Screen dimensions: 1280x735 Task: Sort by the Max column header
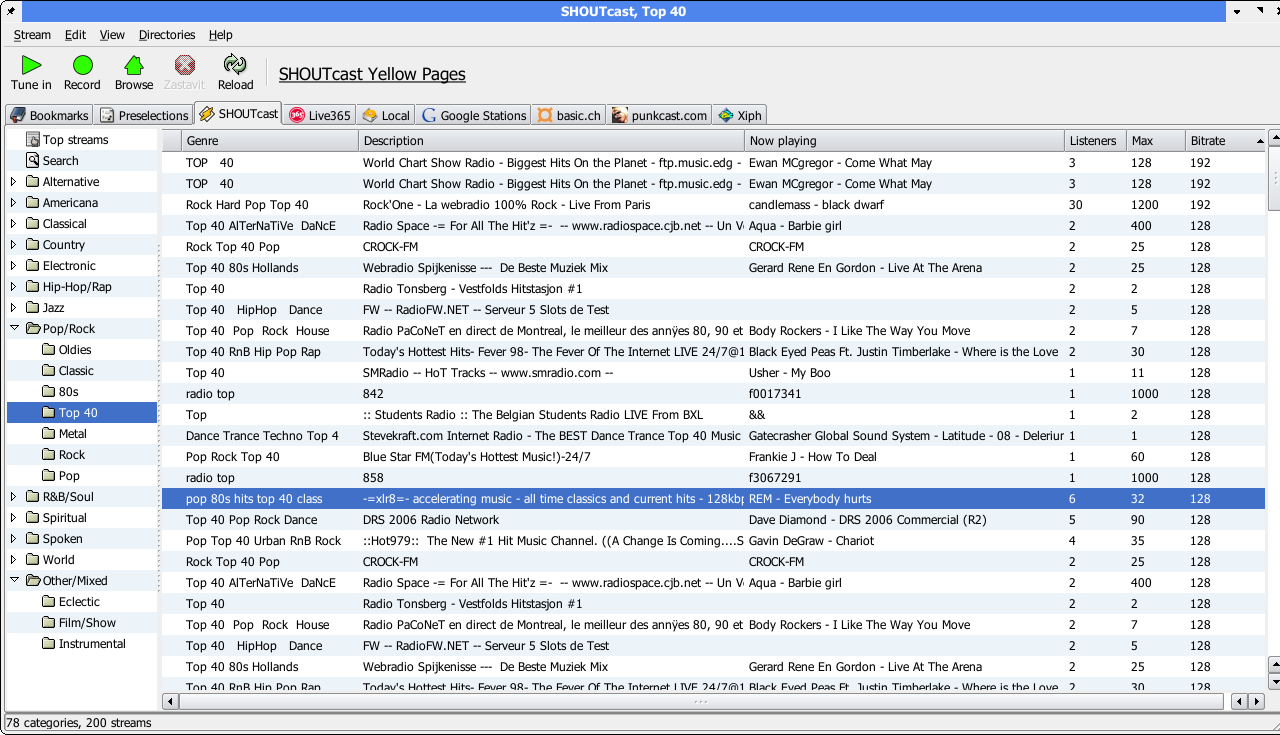[1155, 141]
